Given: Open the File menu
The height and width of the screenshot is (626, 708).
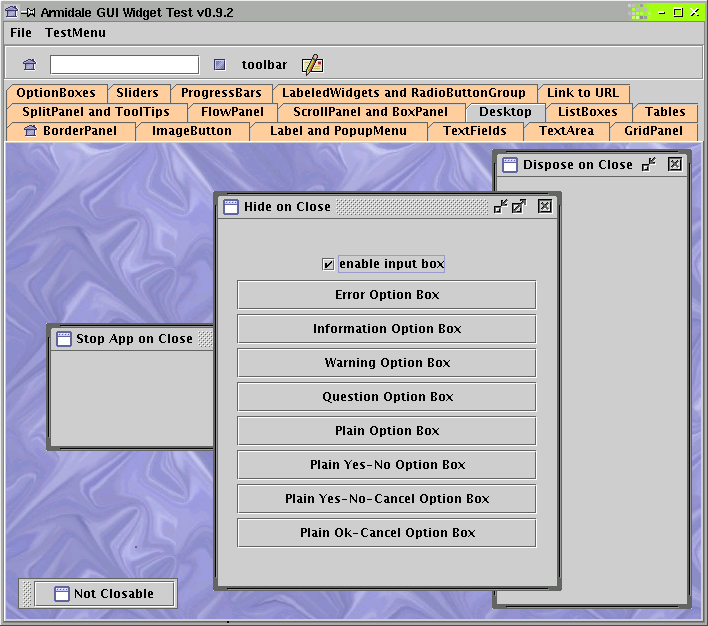Looking at the screenshot, I should [21, 33].
